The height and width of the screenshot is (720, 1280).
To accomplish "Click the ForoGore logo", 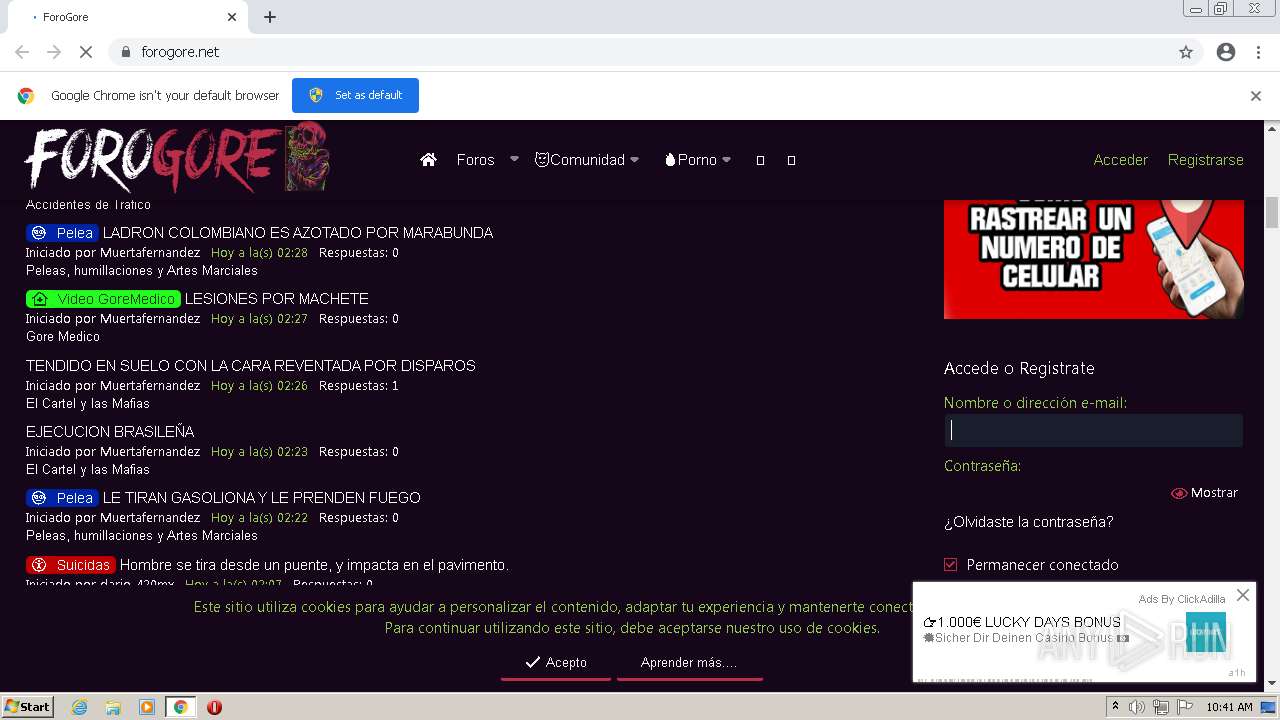I will [x=177, y=157].
